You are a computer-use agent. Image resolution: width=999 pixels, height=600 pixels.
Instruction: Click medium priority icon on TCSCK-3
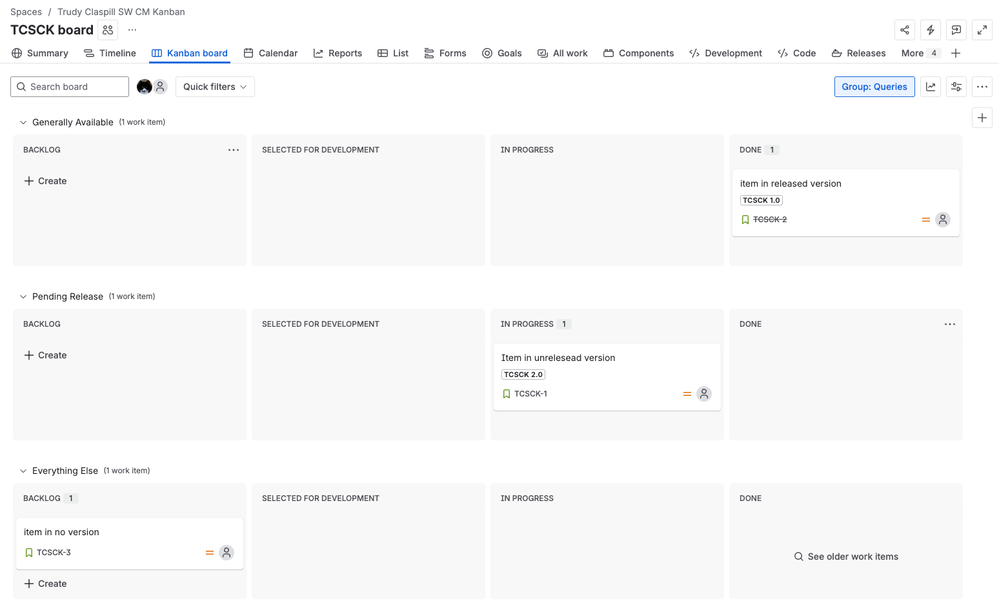click(210, 553)
